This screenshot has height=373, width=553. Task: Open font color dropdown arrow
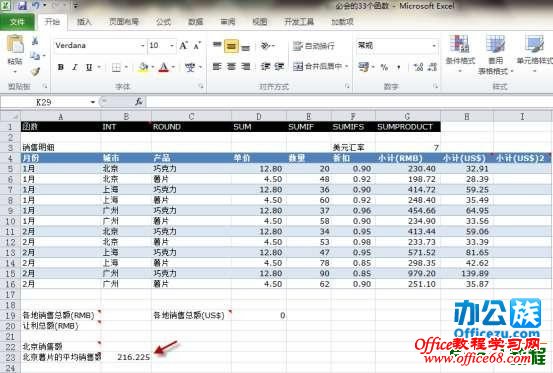[x=173, y=67]
